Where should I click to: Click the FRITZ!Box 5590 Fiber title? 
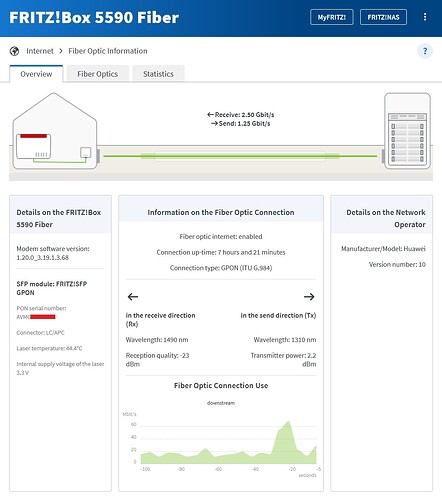(94, 17)
